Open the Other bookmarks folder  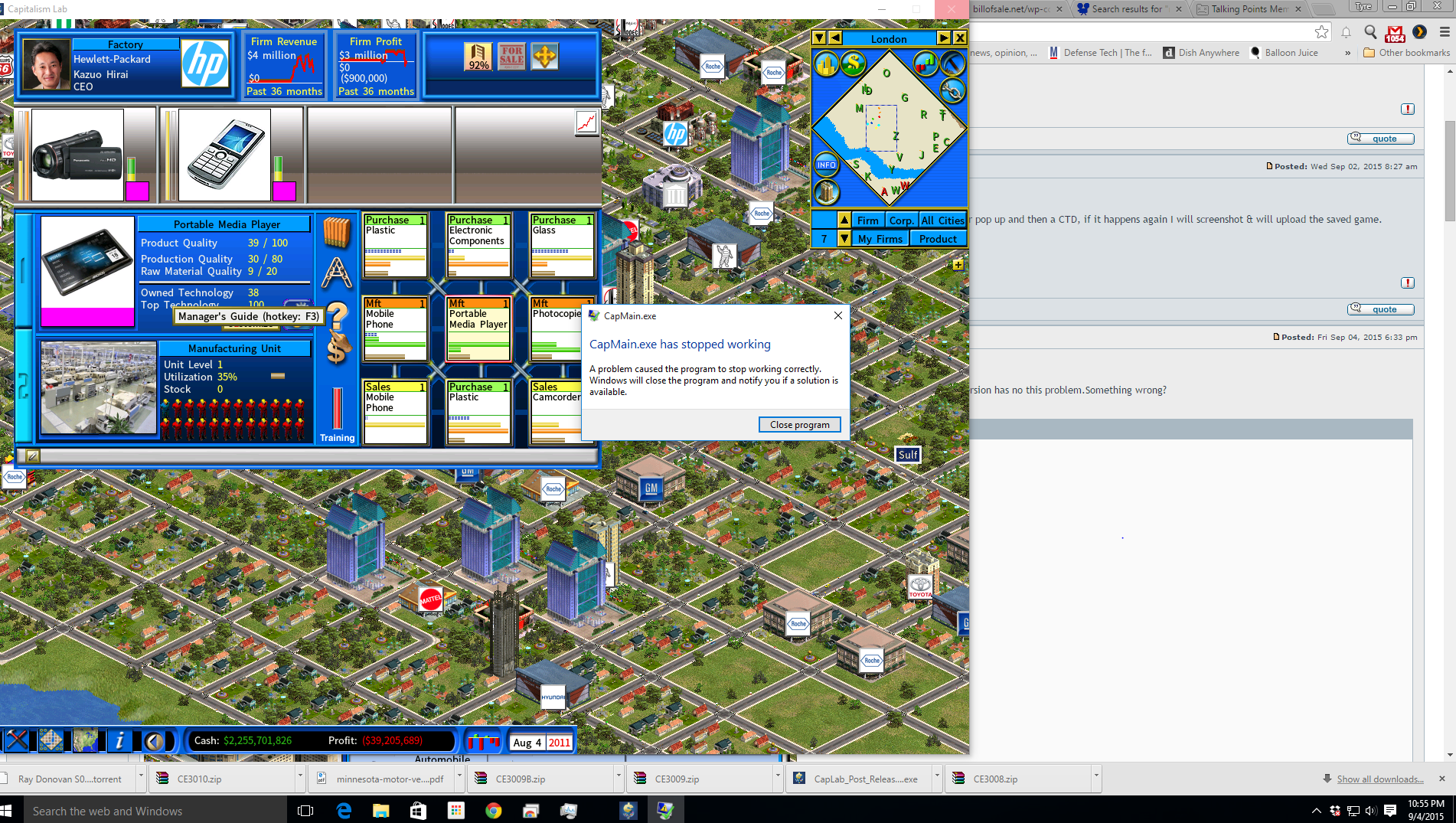click(x=1406, y=53)
